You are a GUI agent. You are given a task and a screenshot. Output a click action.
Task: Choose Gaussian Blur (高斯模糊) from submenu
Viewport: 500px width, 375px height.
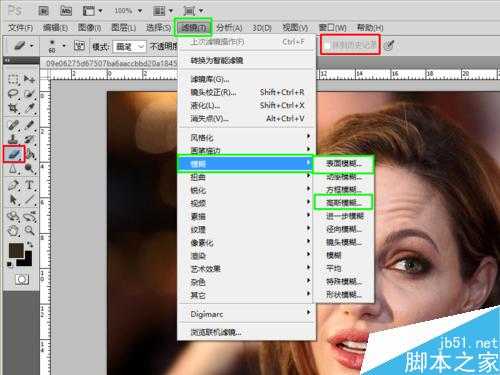[343, 202]
